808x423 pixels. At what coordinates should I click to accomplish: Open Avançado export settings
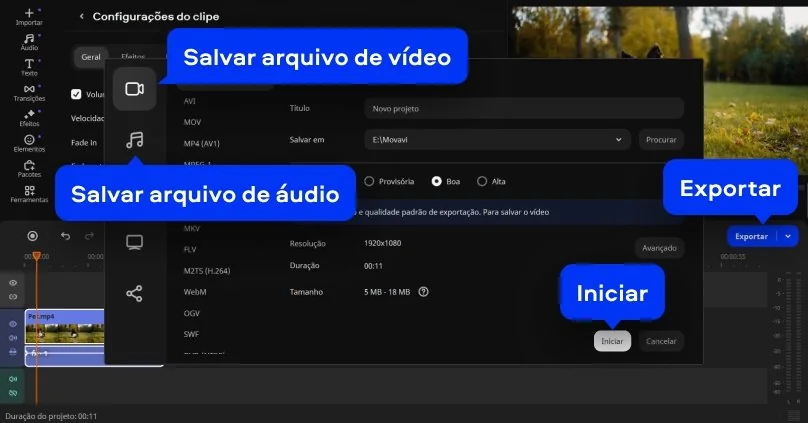click(659, 248)
